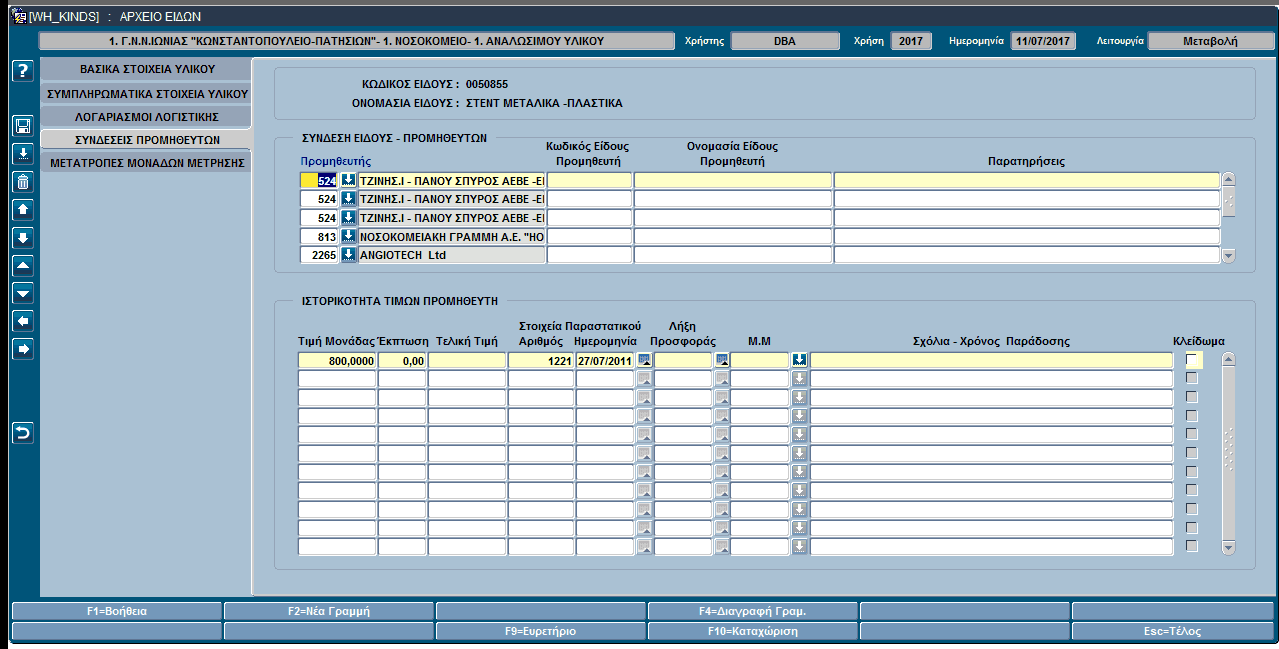Click the undo return icon in sidebar

pos(24,432)
